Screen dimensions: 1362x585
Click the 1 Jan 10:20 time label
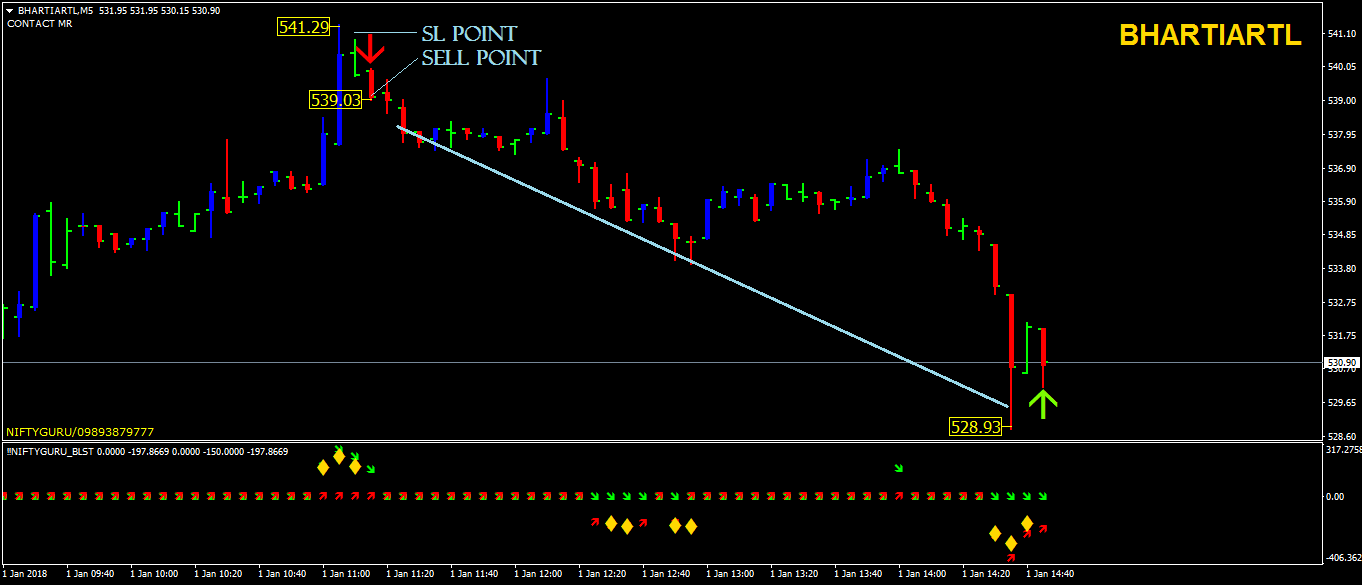point(218,574)
